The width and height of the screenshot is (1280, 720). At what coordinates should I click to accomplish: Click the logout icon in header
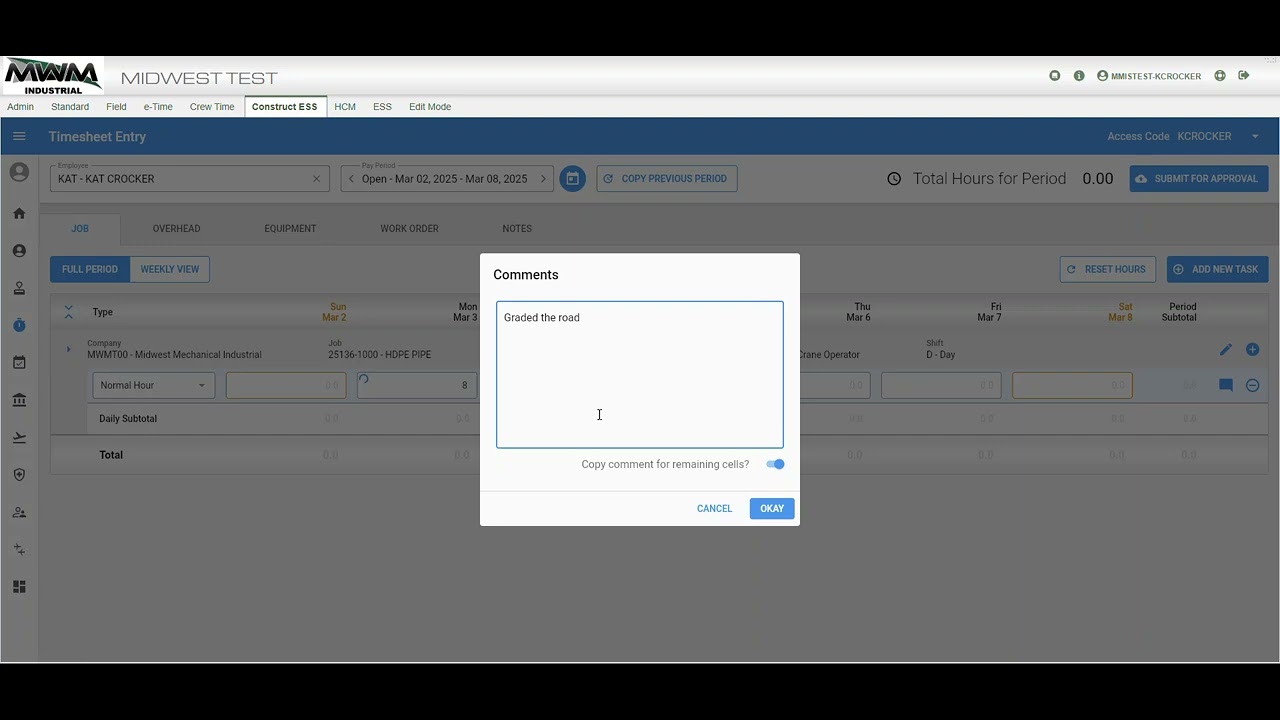point(1244,76)
